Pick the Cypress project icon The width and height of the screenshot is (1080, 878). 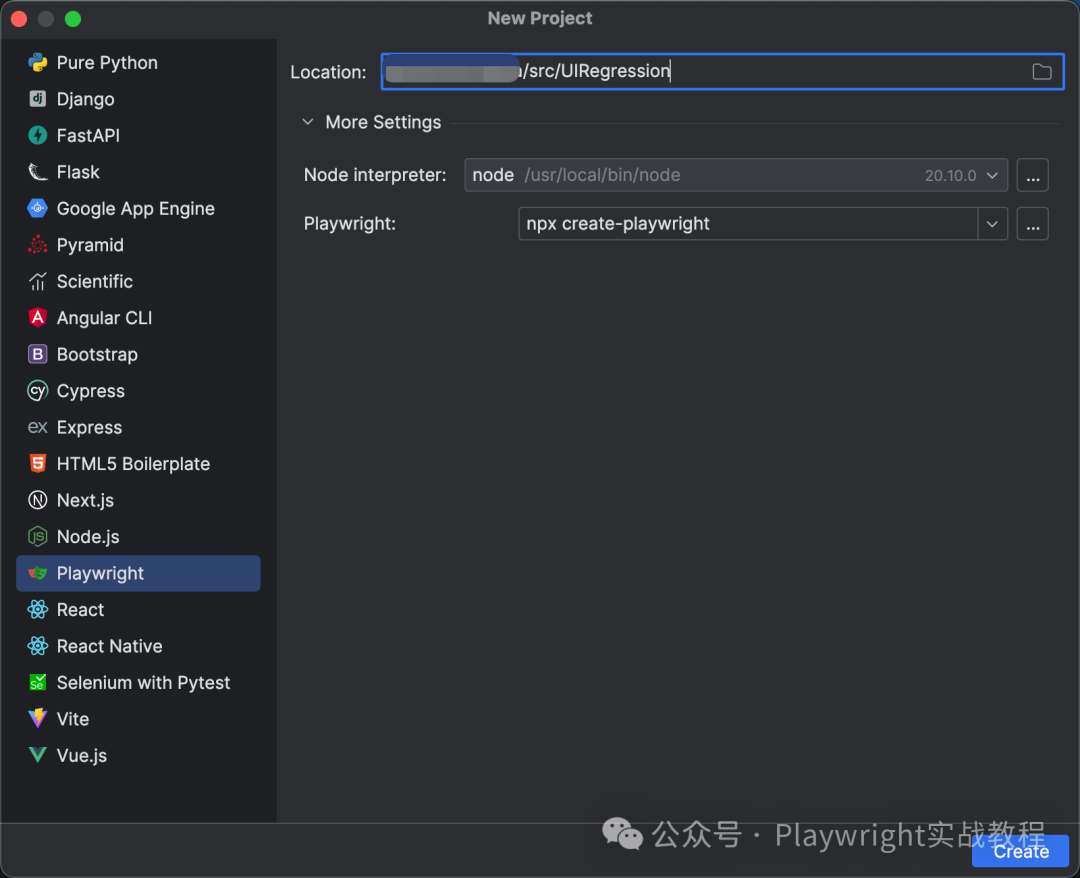point(38,391)
